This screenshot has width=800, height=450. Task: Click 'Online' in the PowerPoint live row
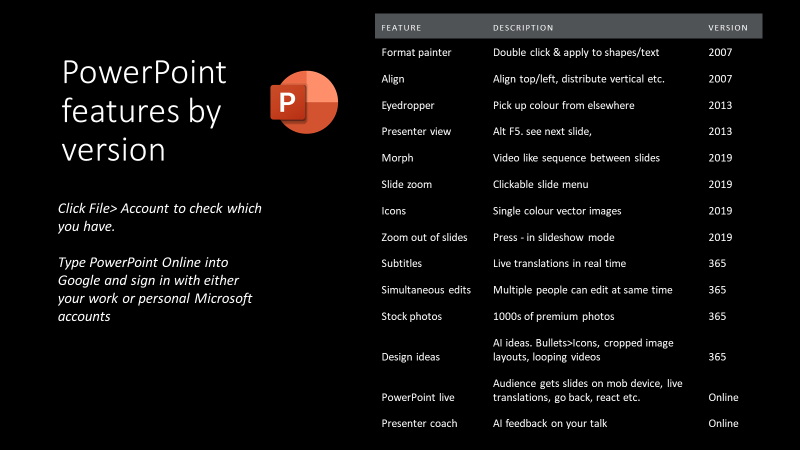point(723,397)
